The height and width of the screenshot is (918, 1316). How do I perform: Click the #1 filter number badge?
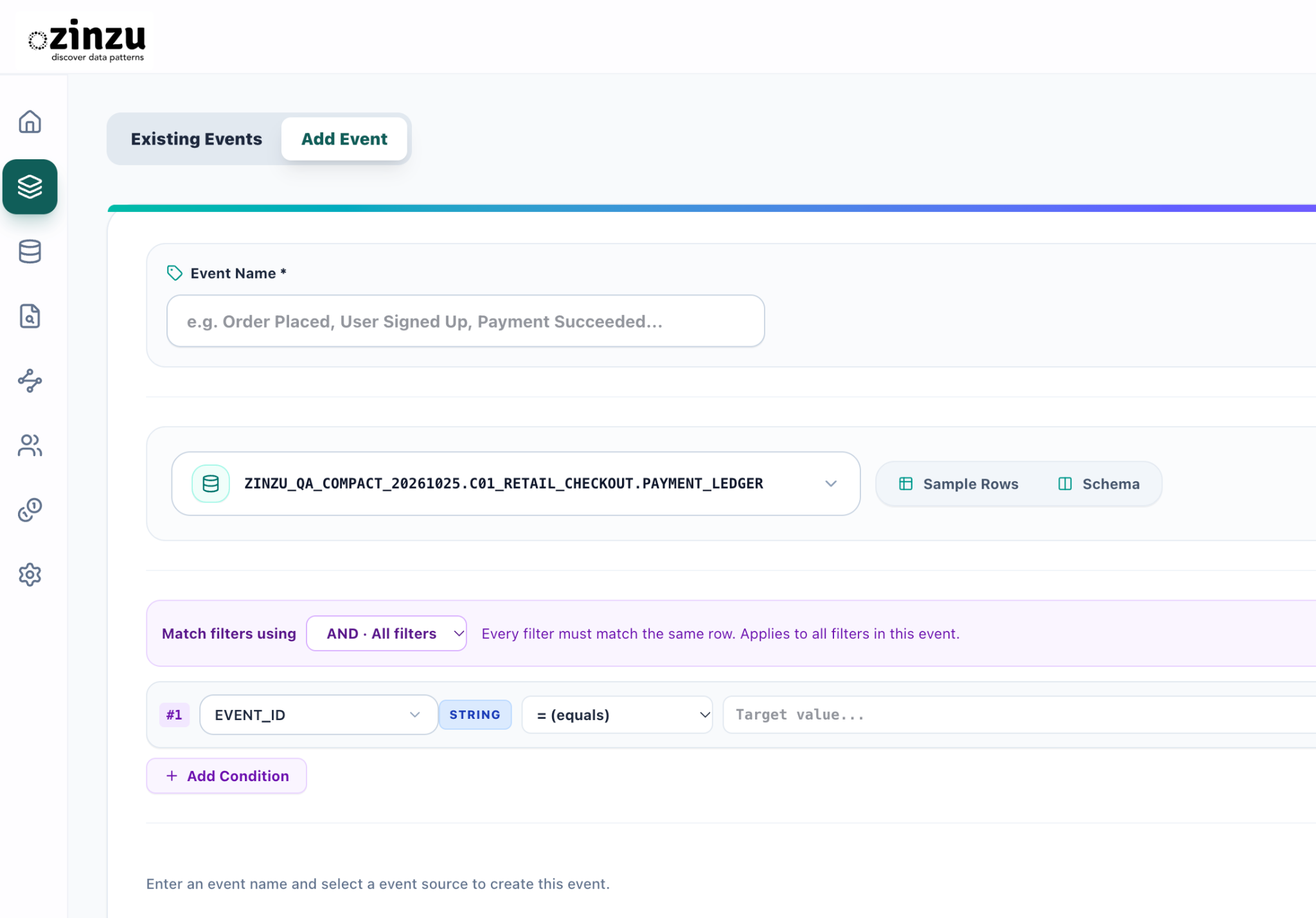click(174, 715)
